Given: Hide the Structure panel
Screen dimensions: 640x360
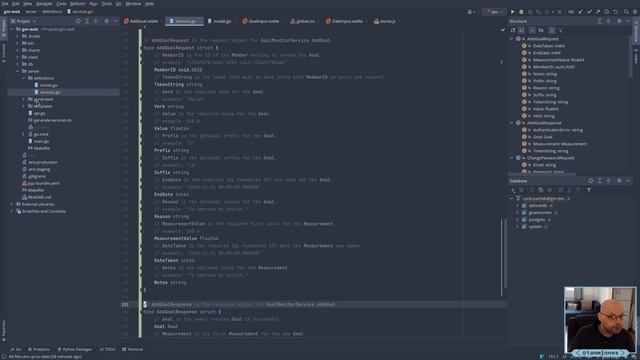Looking at the screenshot, I should (x=628, y=21).
